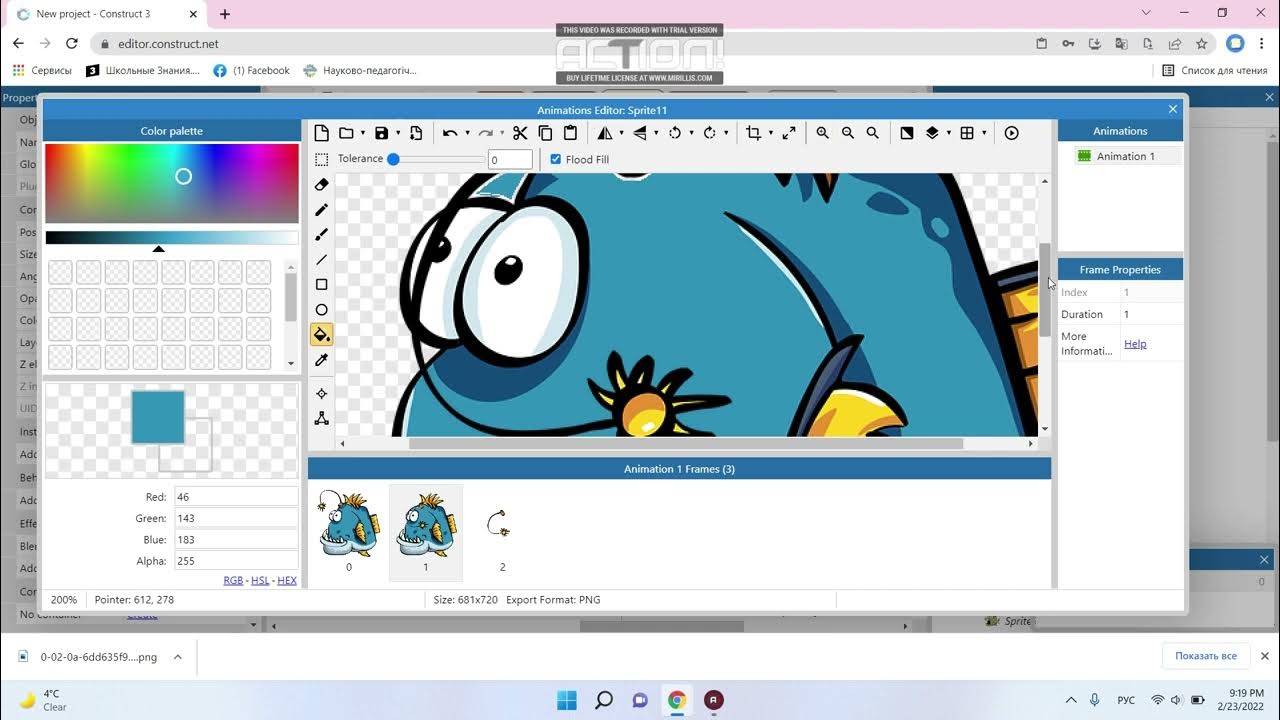Select the Ellipse tool
Image resolution: width=1280 pixels, height=720 pixels.
tap(322, 310)
